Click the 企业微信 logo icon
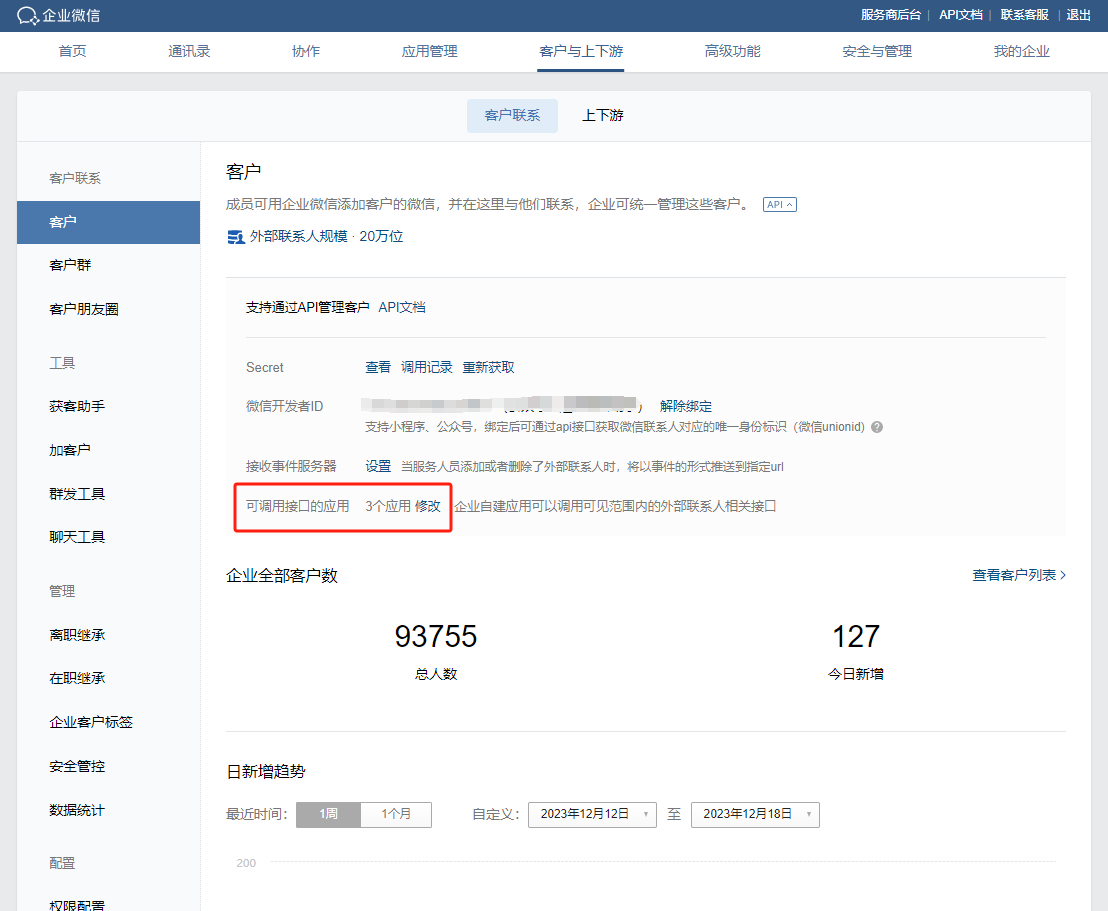Viewport: 1108px width, 911px height. [28, 16]
